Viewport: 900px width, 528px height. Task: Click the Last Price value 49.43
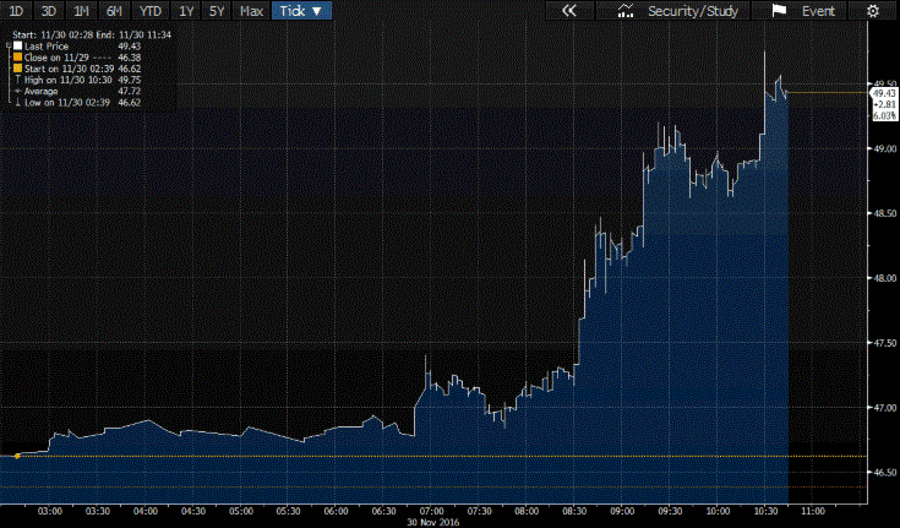pos(129,46)
